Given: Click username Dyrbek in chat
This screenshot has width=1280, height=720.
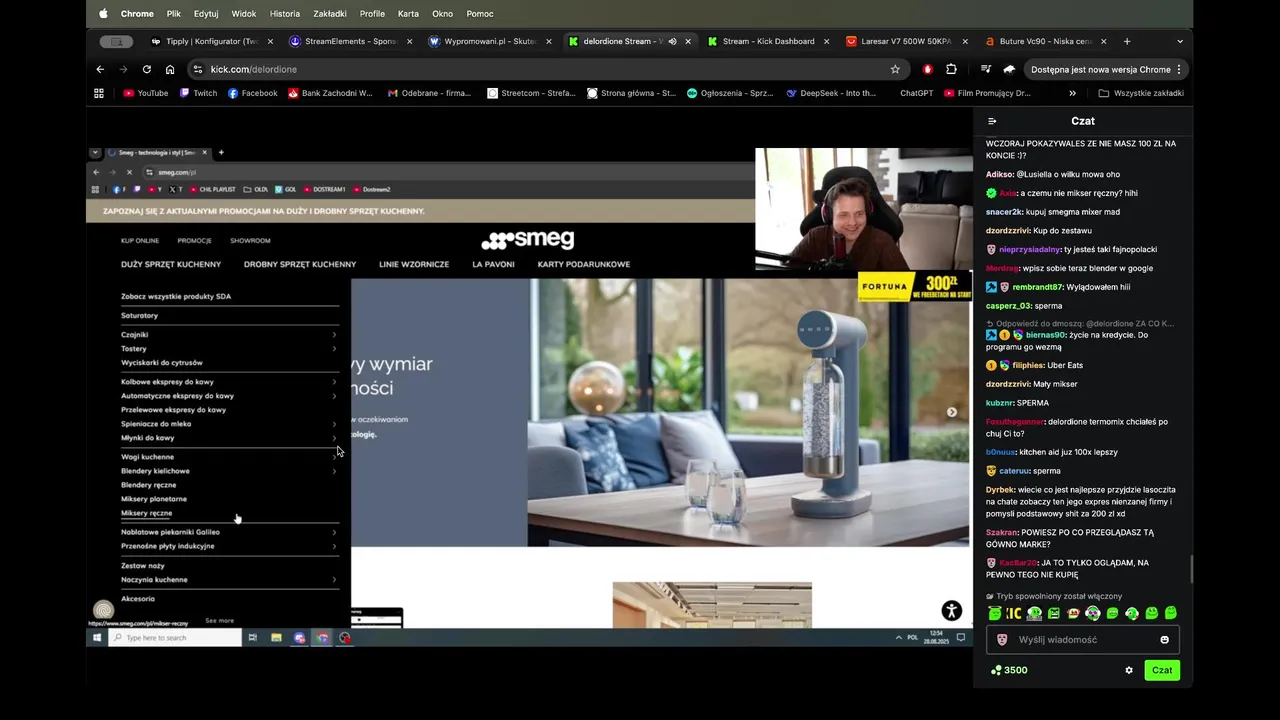Looking at the screenshot, I should point(1000,490).
